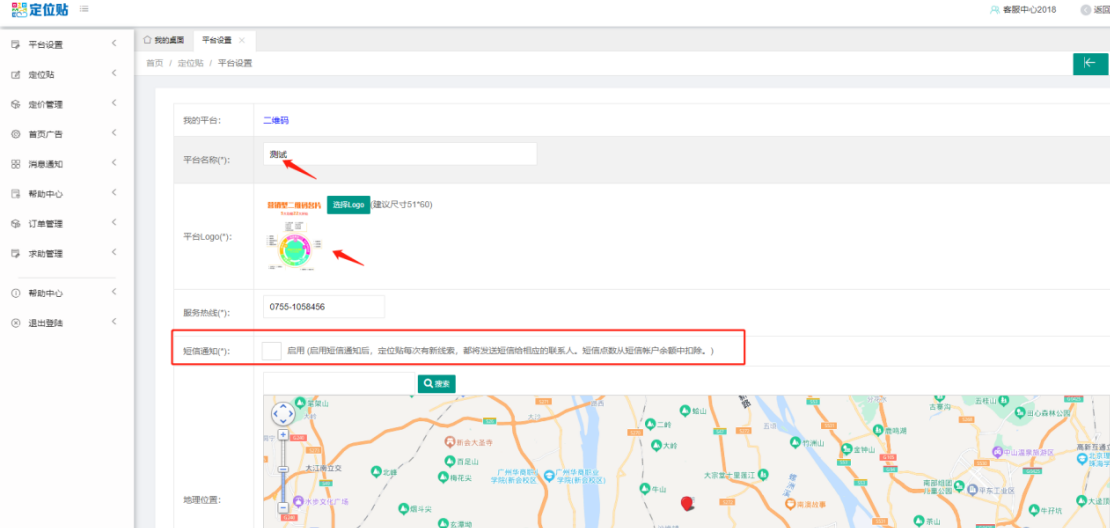The height and width of the screenshot is (528, 1110).
Task: Click the red location marker on map
Action: tap(686, 502)
